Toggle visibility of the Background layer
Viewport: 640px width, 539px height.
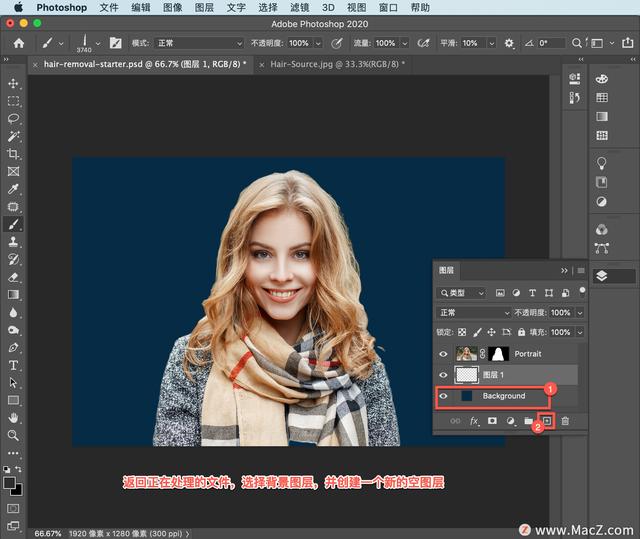tap(443, 396)
